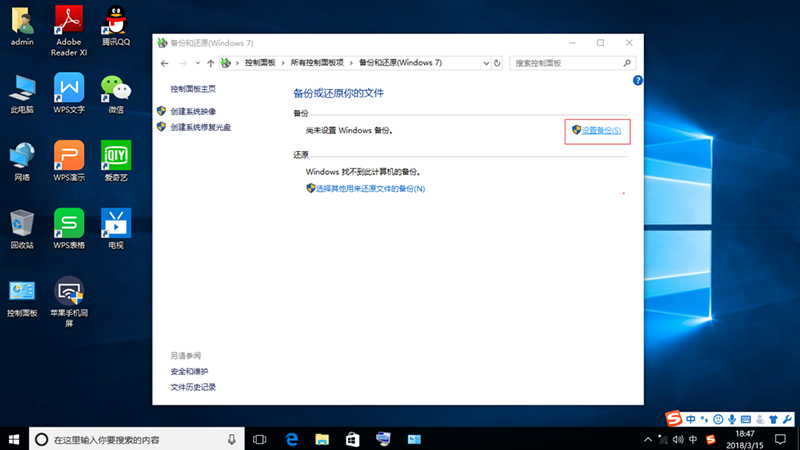Click 选择其他用来还原文件的备份(N) link
Viewport: 800px width, 450px height.
(370, 189)
